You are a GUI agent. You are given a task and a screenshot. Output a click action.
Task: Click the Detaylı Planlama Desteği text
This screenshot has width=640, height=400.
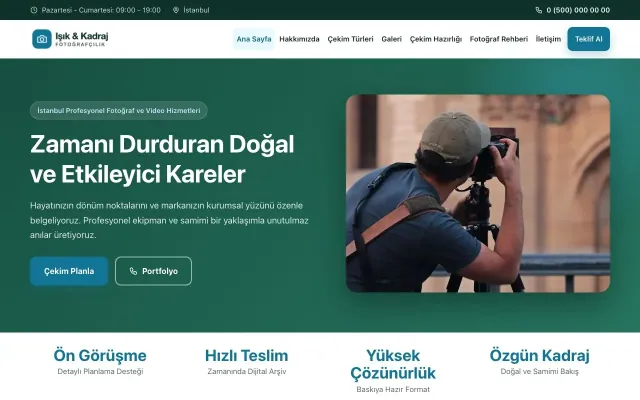[100, 371]
